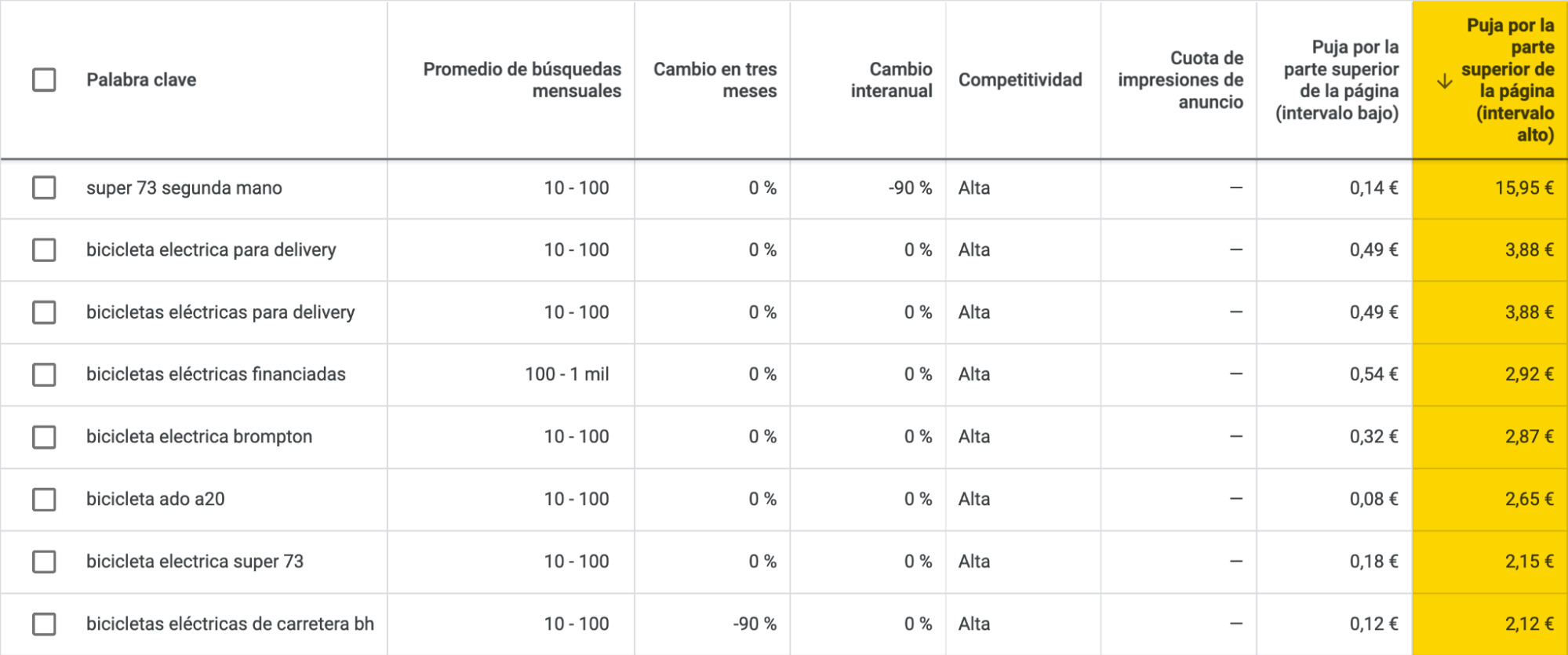Sort by Promedio de búsquedas mensuales header
The image size is (1568, 655).
tap(522, 78)
